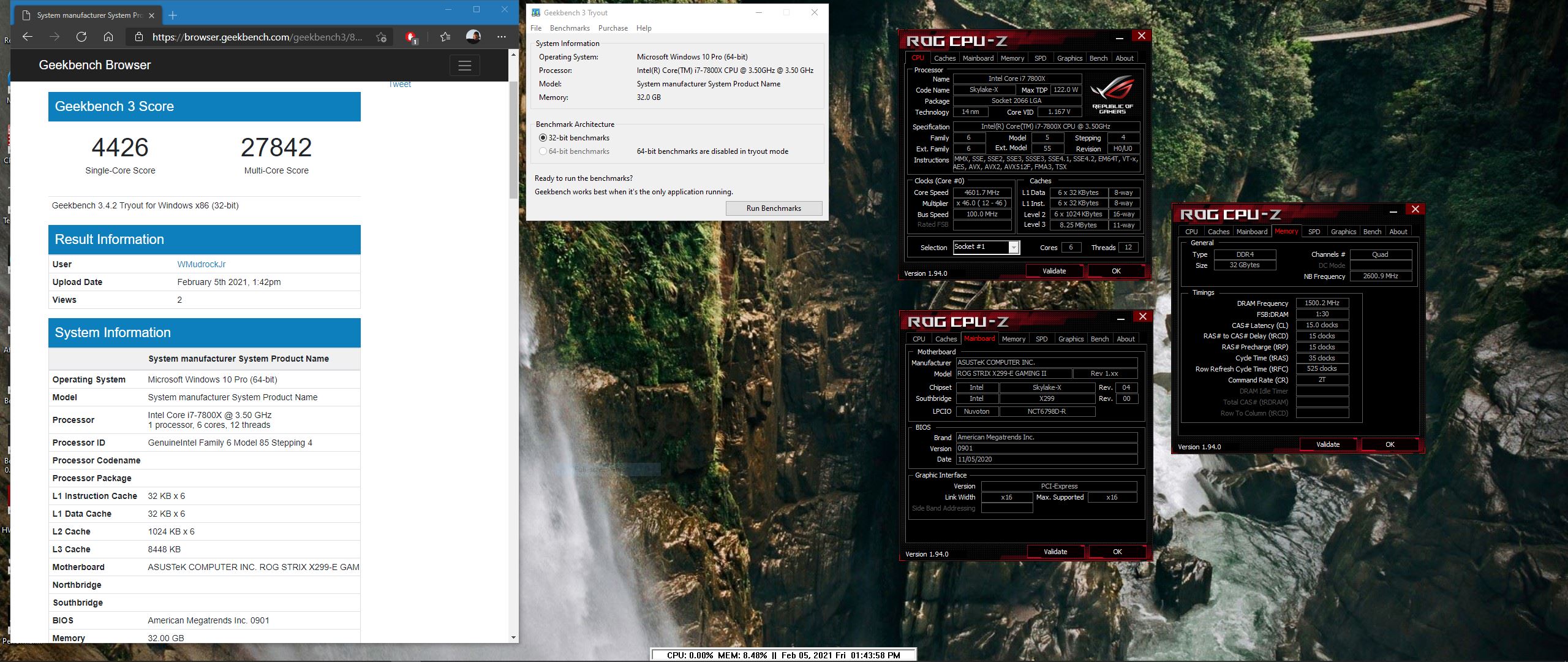Click the ROG STRIX X299-E GAMING II model field
1568x662 pixels.
point(1014,373)
